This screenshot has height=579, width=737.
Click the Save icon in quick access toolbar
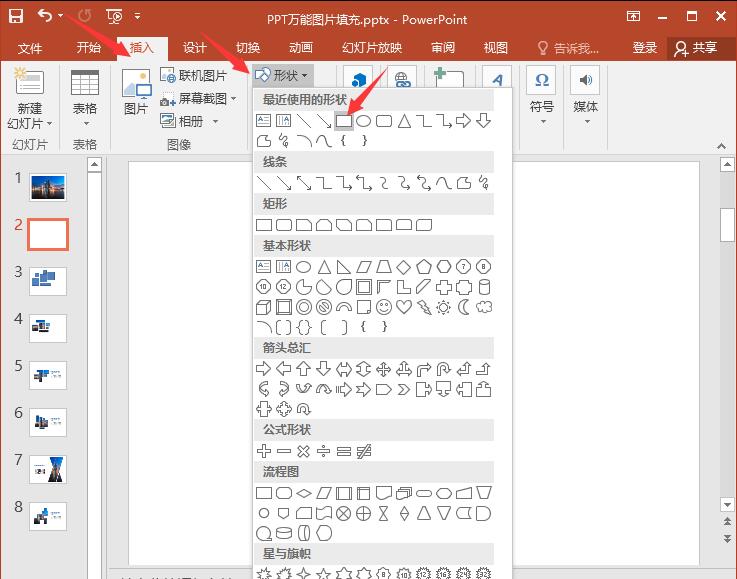[x=16, y=16]
